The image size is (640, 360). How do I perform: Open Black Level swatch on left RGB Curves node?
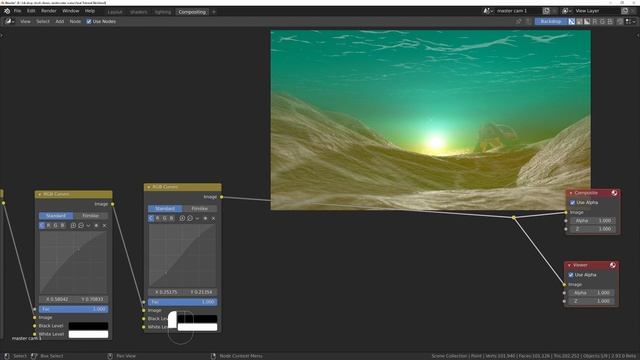click(x=88, y=326)
